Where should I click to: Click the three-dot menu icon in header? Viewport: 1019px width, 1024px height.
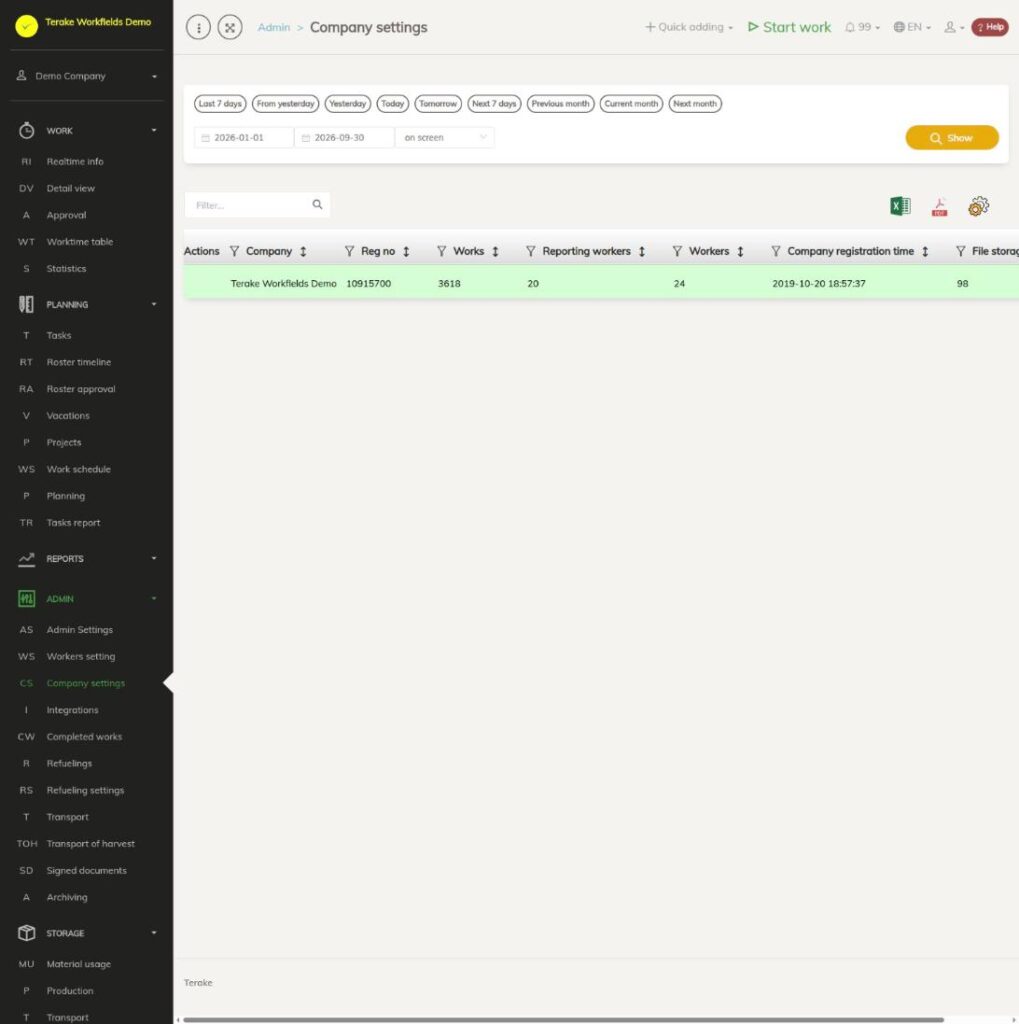point(199,27)
